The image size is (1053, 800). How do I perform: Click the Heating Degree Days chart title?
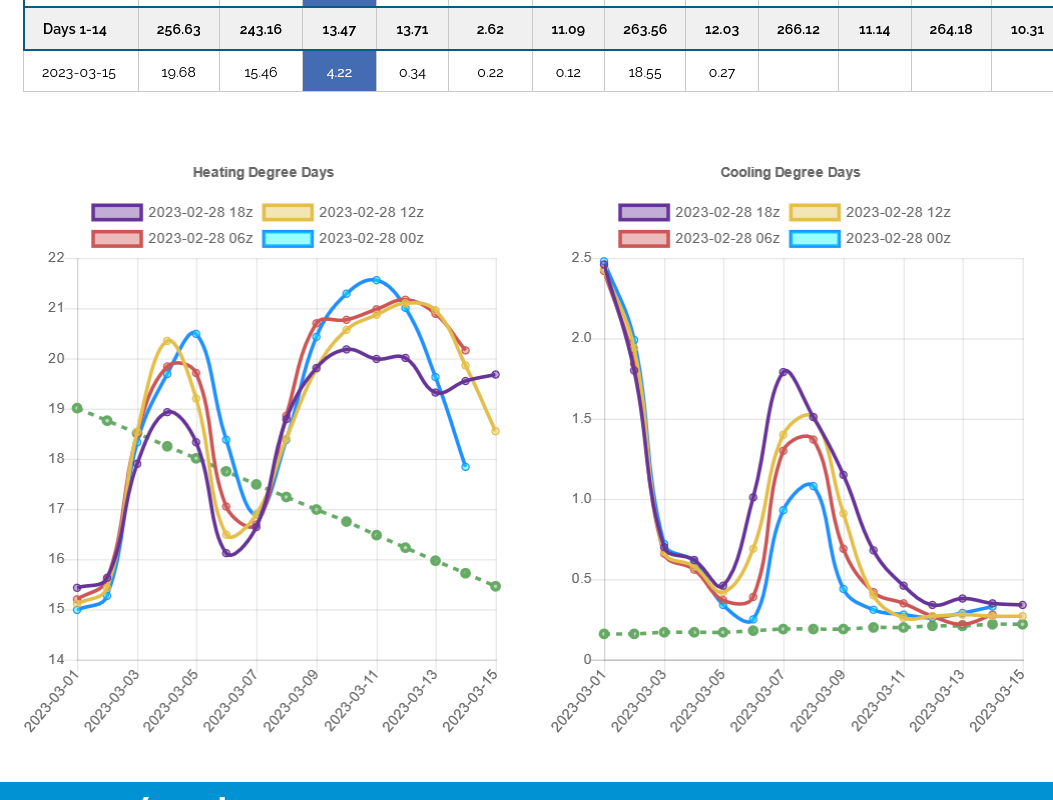[263, 172]
